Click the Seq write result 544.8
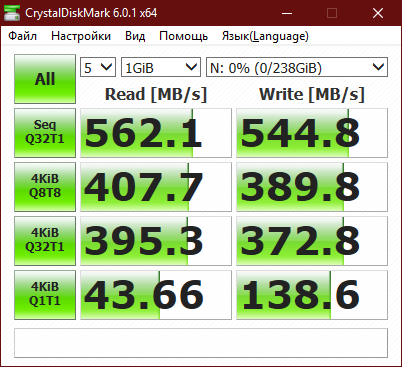 tap(312, 133)
